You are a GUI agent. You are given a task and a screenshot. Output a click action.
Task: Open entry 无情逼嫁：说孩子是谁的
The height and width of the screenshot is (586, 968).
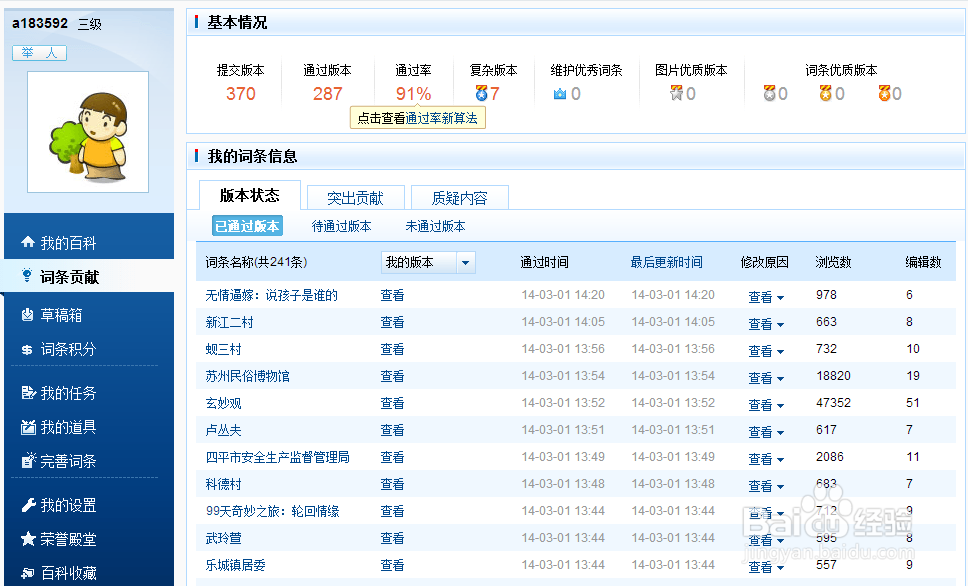272,295
